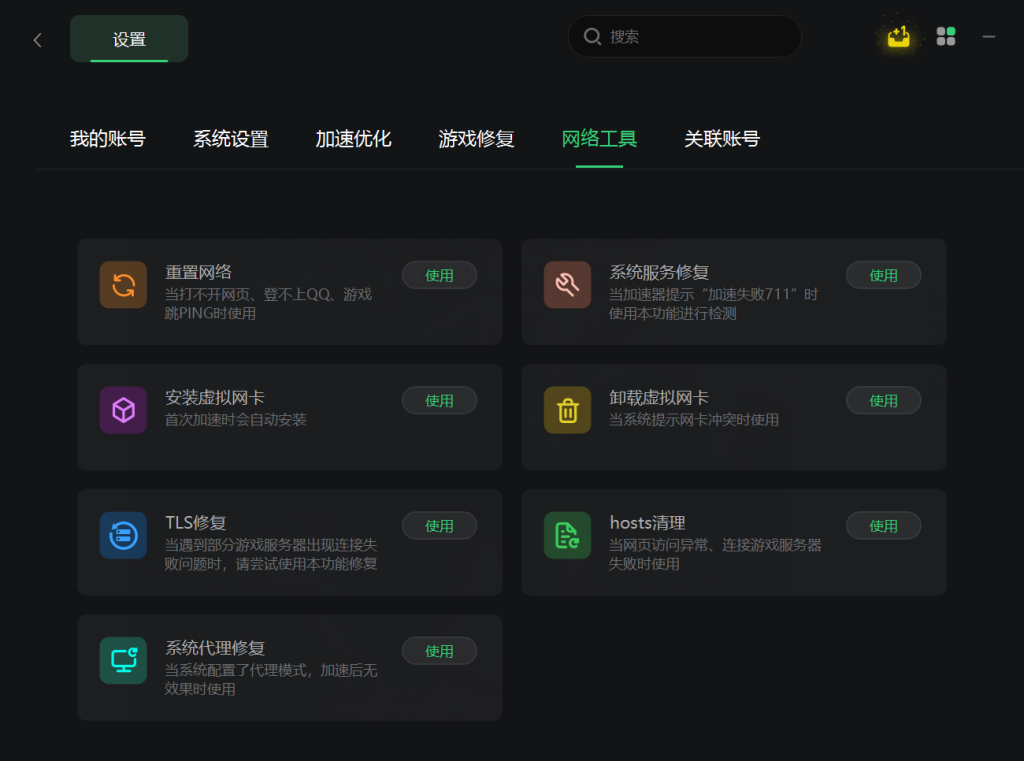This screenshot has width=1024, height=761.
Task: Click the 系统服务修复 title text
Action: tap(659, 272)
